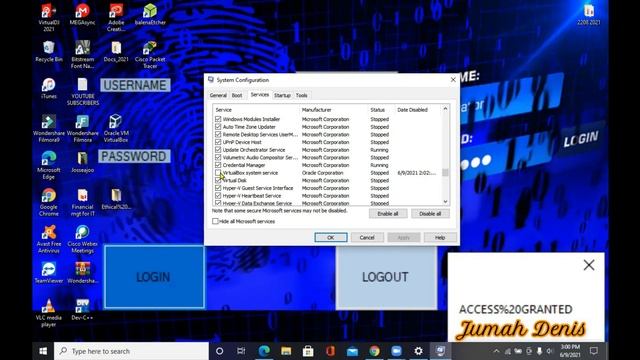Open MEGAsync desktop icon
Screen dimensions: 640x360
(x=82, y=15)
